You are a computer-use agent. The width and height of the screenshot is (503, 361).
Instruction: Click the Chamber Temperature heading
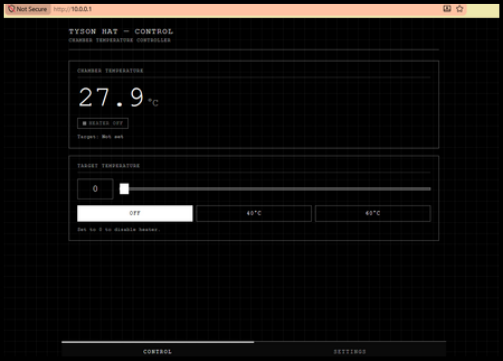click(x=110, y=71)
